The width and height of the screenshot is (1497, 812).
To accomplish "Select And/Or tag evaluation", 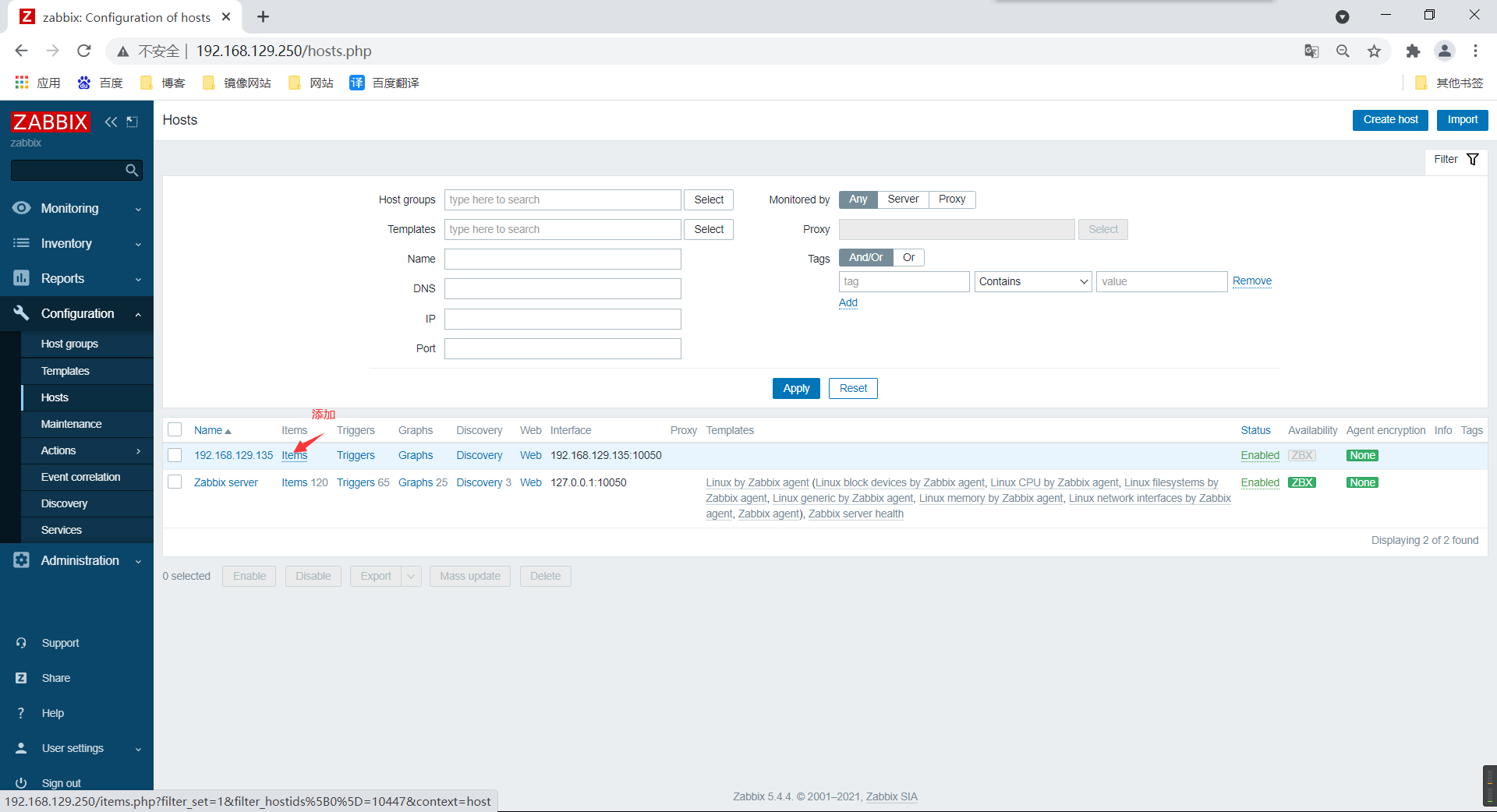I will coord(865,258).
